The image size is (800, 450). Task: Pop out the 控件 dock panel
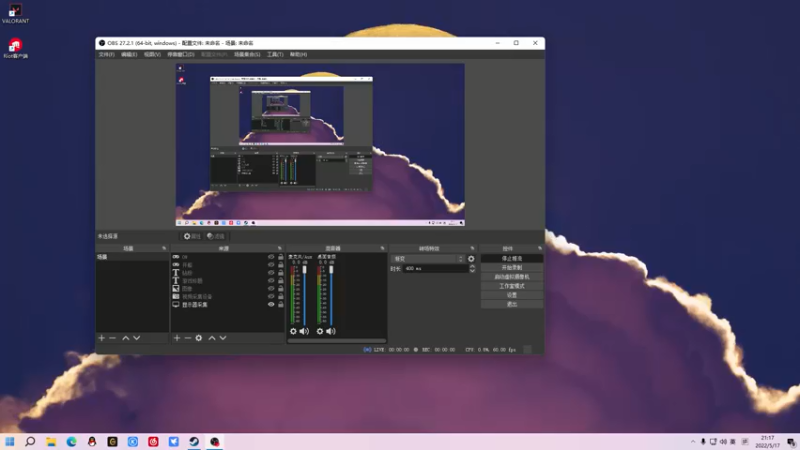[540, 248]
